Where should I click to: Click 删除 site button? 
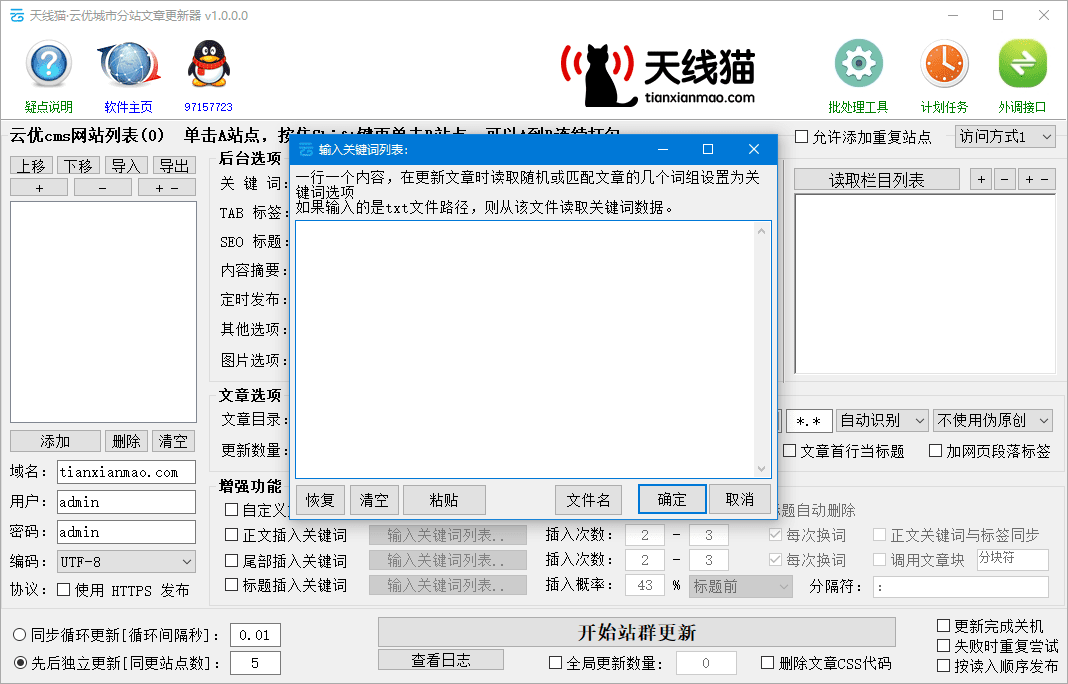126,441
